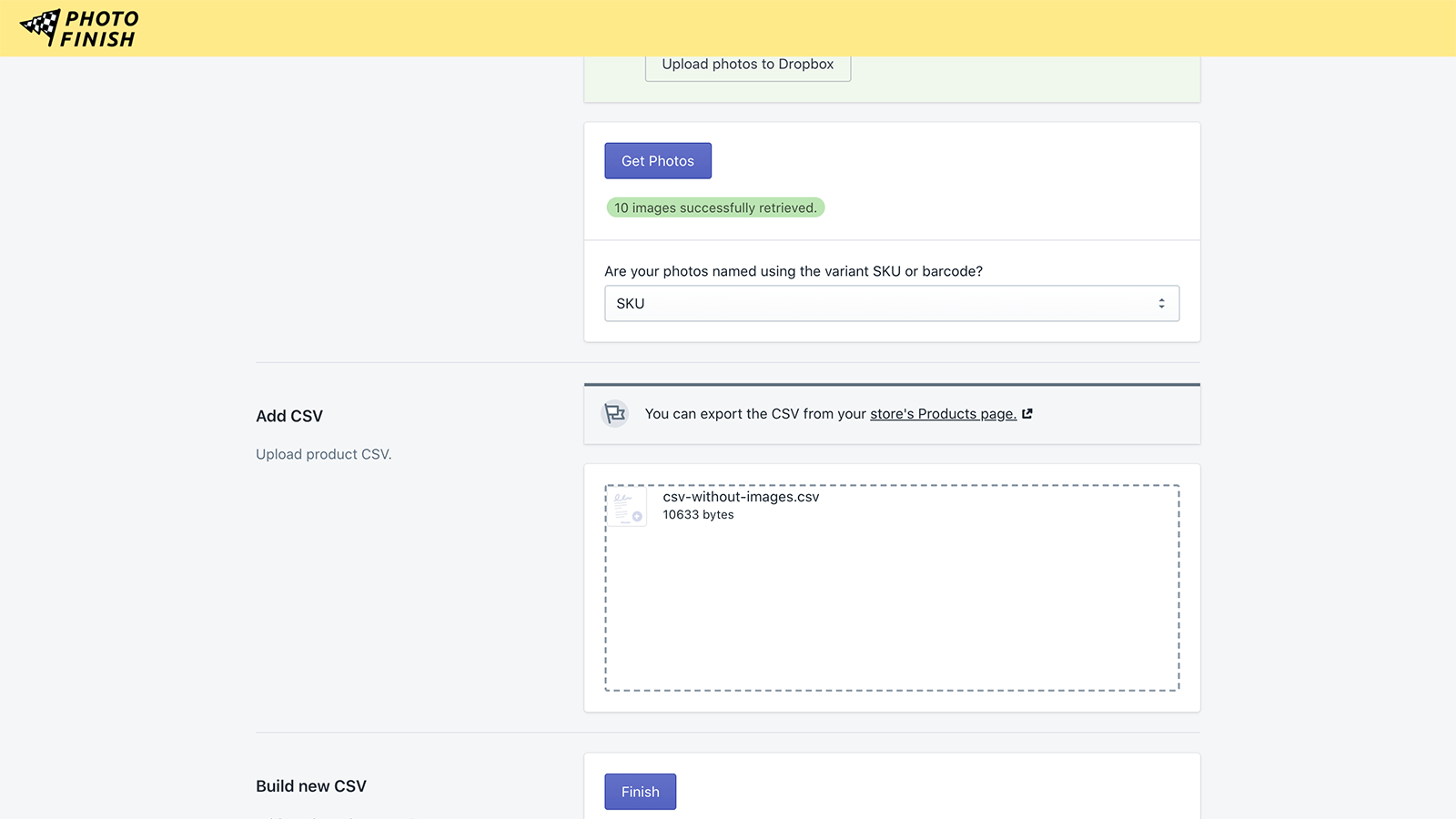This screenshot has height=819, width=1456.
Task: Click the 10633 bytes file size text
Action: (x=698, y=515)
